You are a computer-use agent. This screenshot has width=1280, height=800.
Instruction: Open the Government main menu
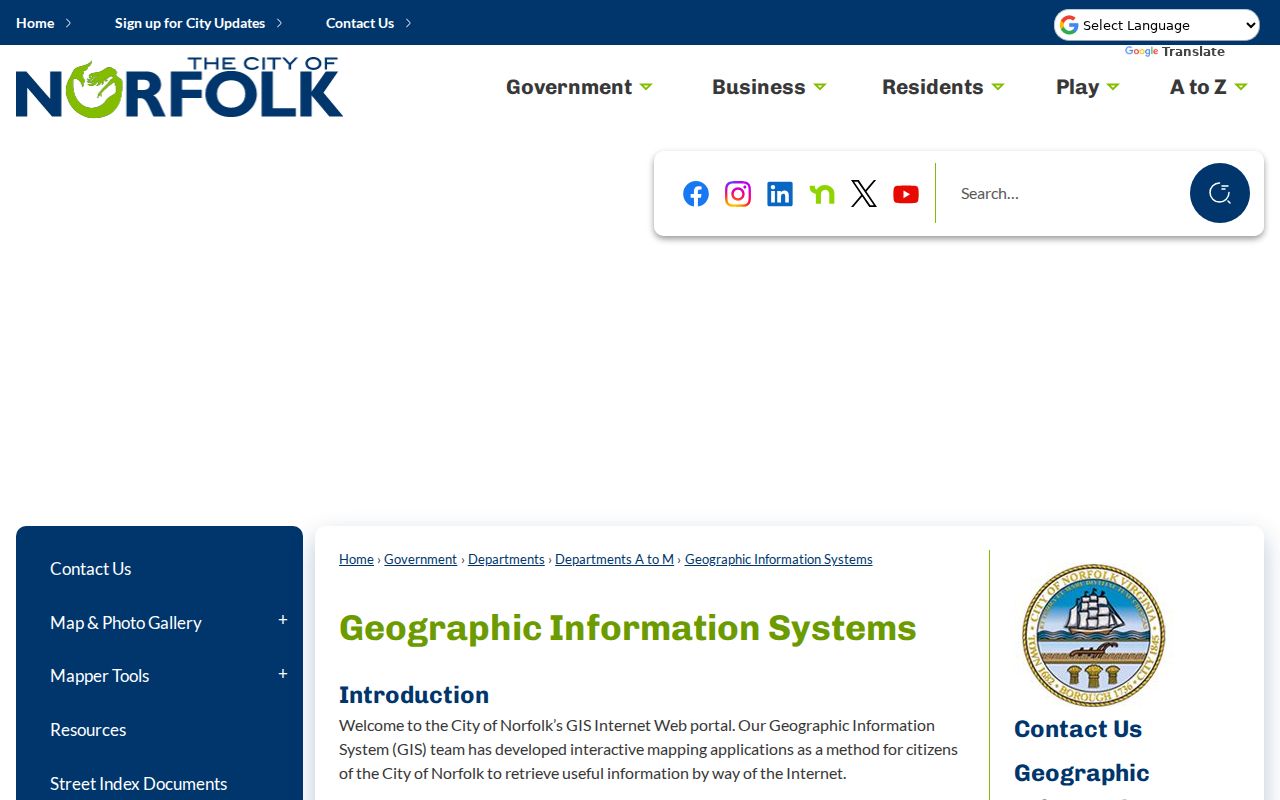tap(579, 87)
